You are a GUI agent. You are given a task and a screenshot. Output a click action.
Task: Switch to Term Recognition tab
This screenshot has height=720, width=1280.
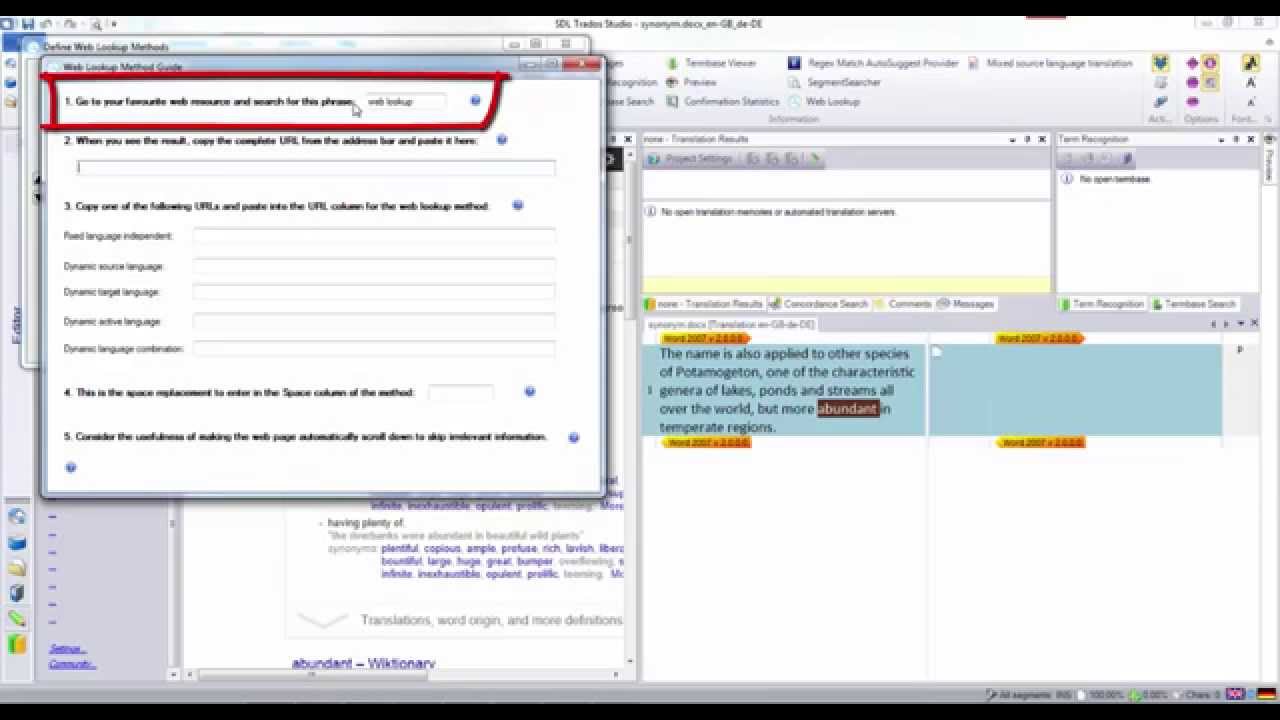click(1101, 304)
